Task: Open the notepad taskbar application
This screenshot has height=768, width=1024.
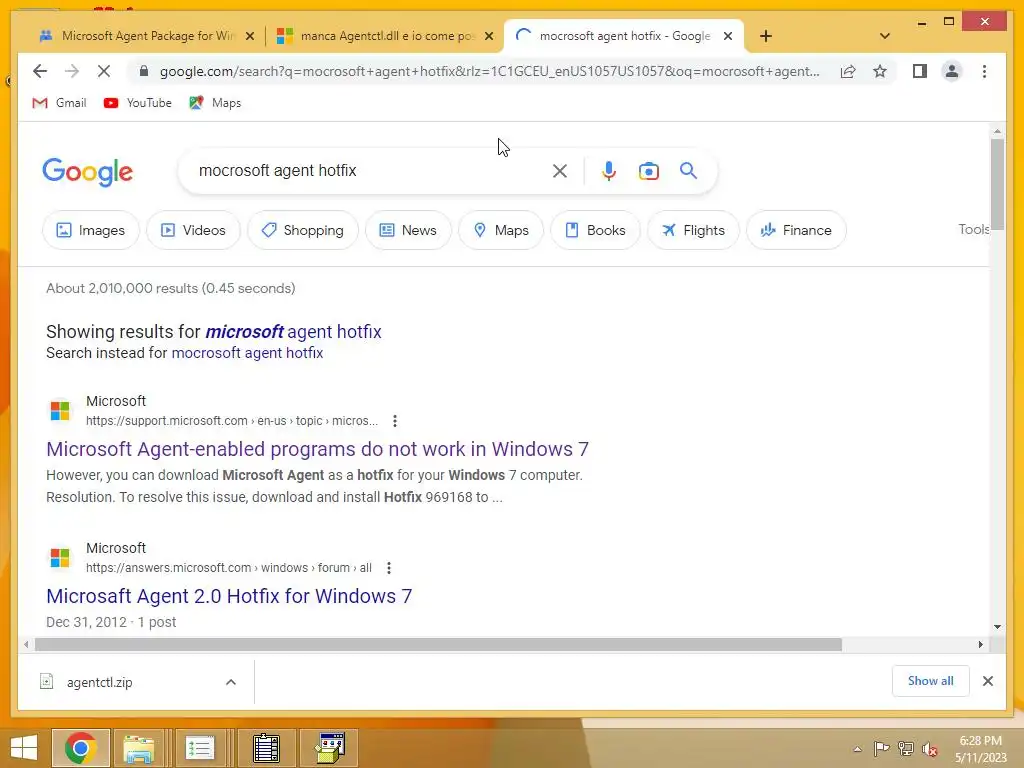Action: [x=266, y=748]
